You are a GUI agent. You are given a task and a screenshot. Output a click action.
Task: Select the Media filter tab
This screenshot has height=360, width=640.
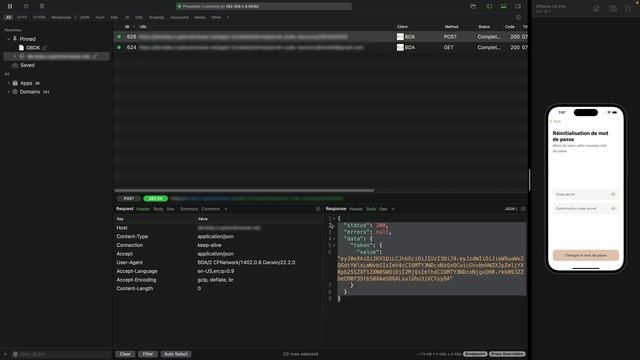(x=200, y=18)
